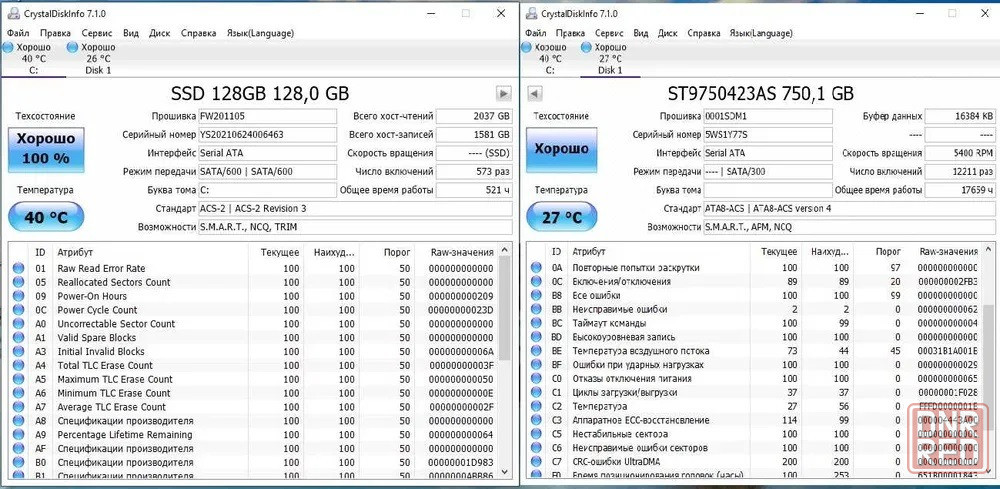The image size is (1000, 489).
Task: Click status icon of Initial Invalid Blocks
Action: 18,352
